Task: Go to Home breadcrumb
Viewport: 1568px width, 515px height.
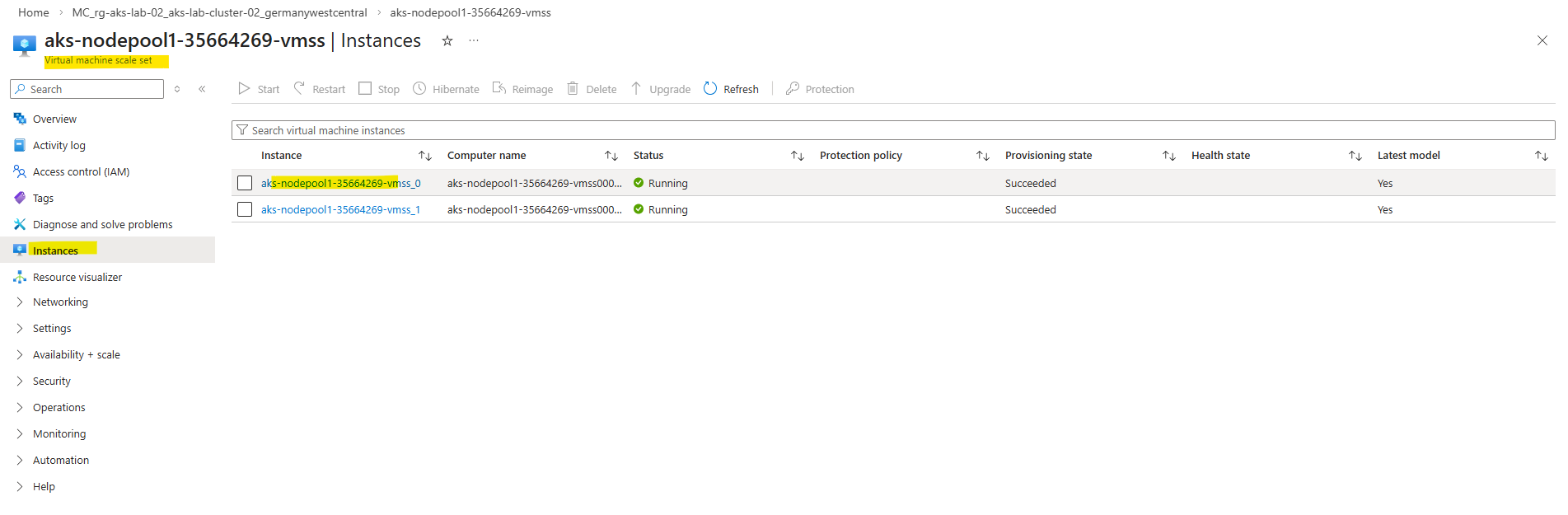Action: point(34,12)
